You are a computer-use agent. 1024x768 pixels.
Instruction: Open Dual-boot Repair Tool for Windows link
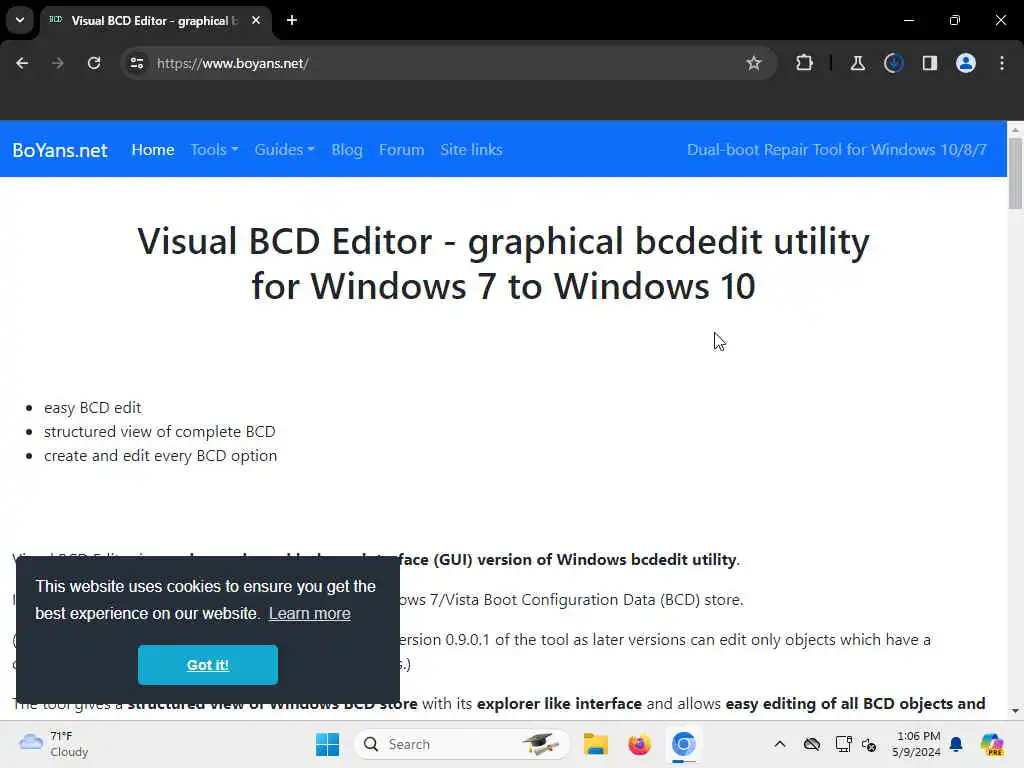[x=837, y=150]
